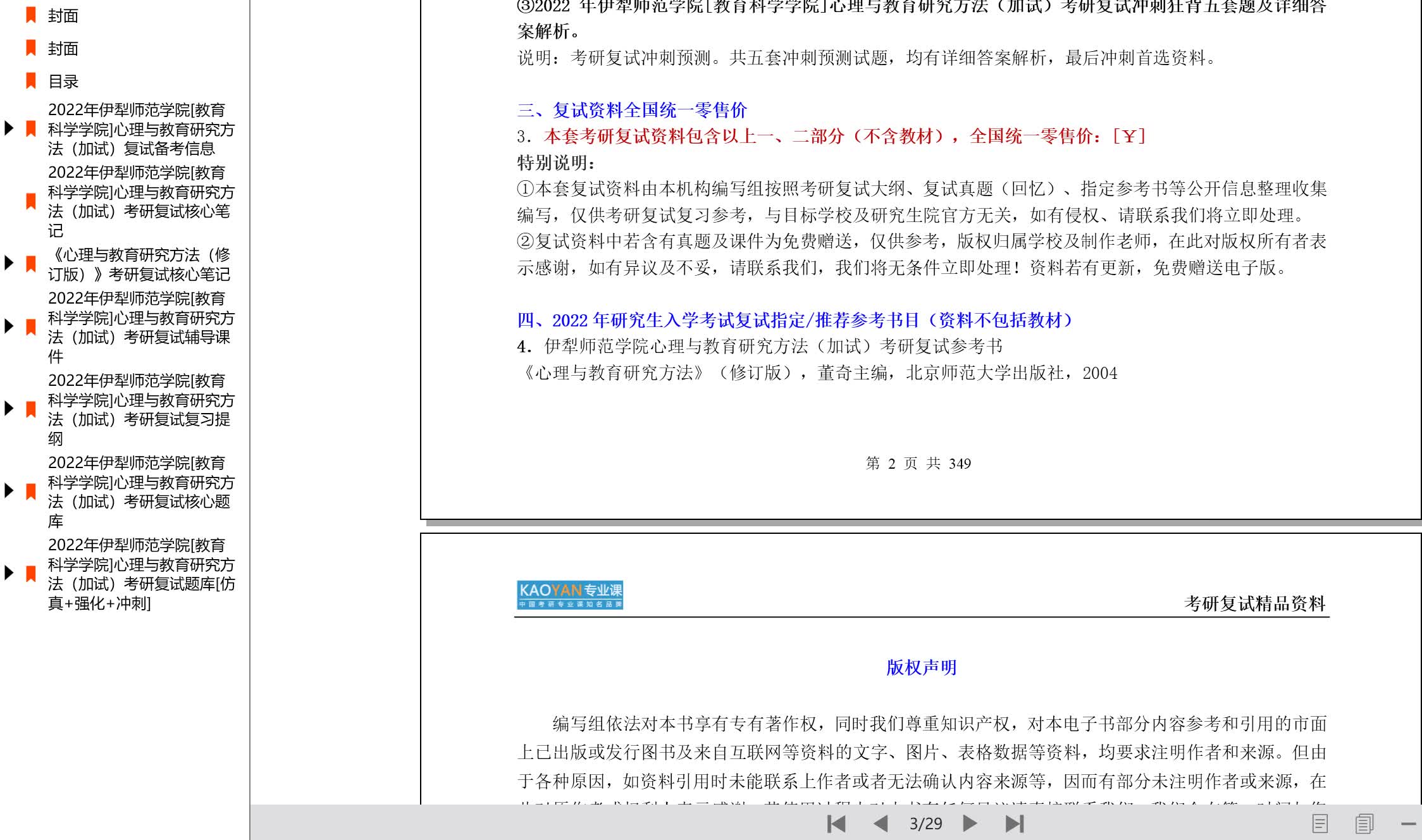Click the heading 四、2022年研究生入学考试复试指定/推荐参考书目
Image resolution: width=1422 pixels, height=840 pixels.
[x=794, y=320]
